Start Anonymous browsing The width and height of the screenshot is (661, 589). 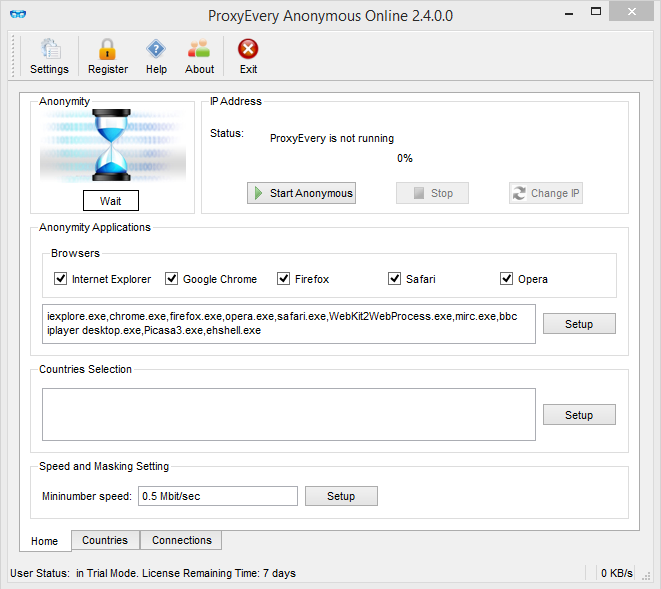301,193
